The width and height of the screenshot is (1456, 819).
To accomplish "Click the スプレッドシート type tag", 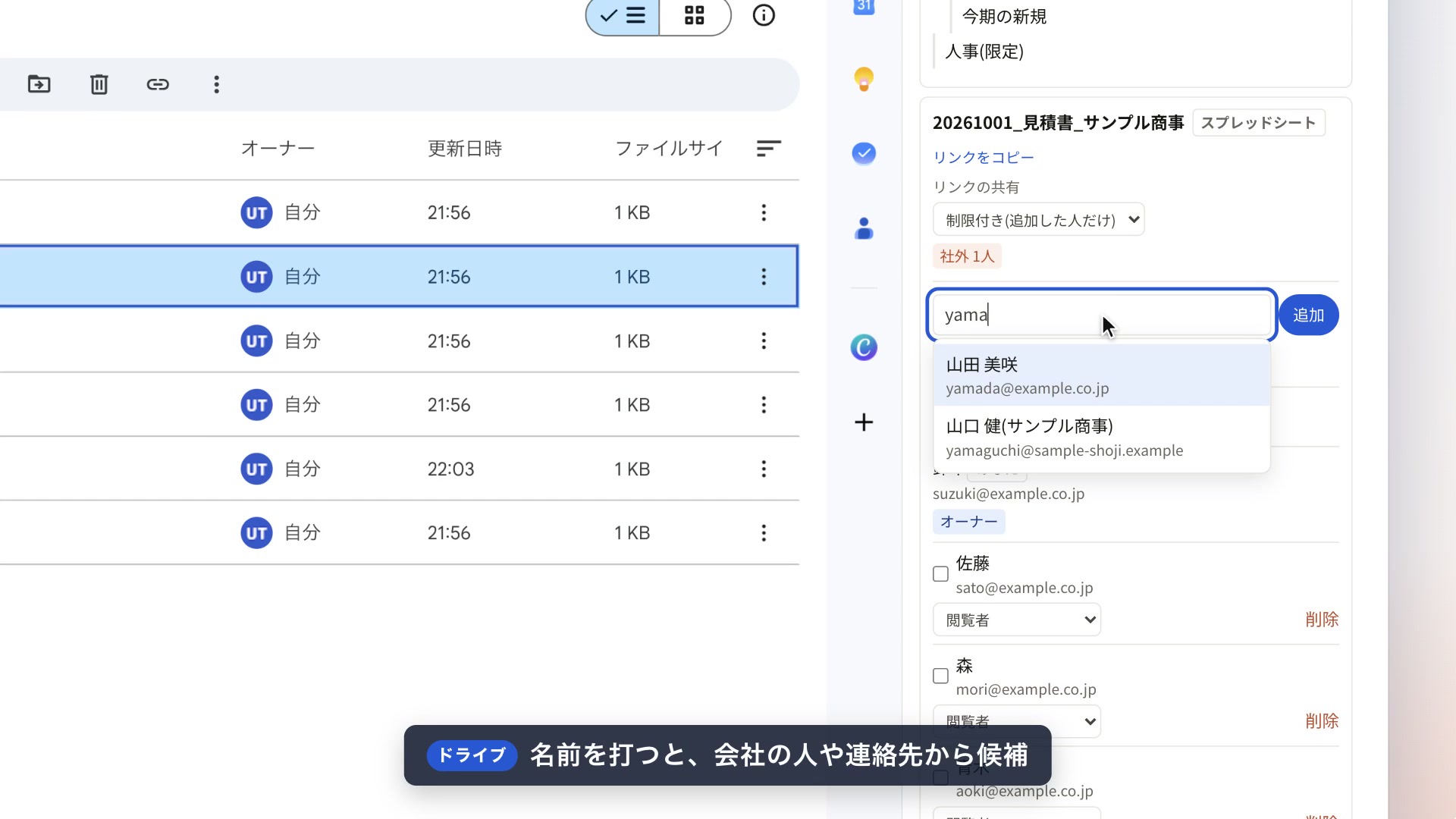I will pos(1258,123).
